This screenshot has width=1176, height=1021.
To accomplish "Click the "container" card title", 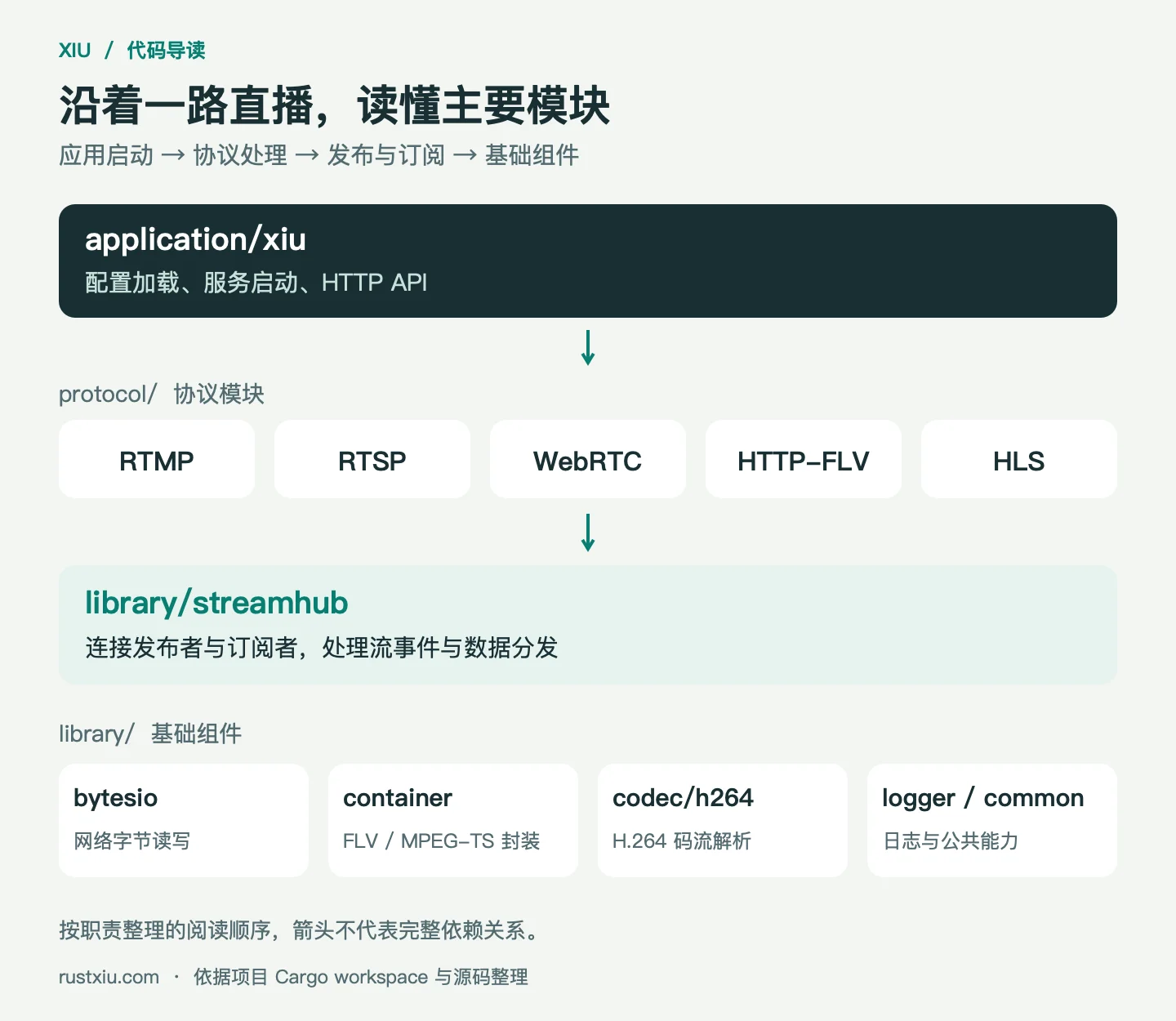I will (397, 798).
